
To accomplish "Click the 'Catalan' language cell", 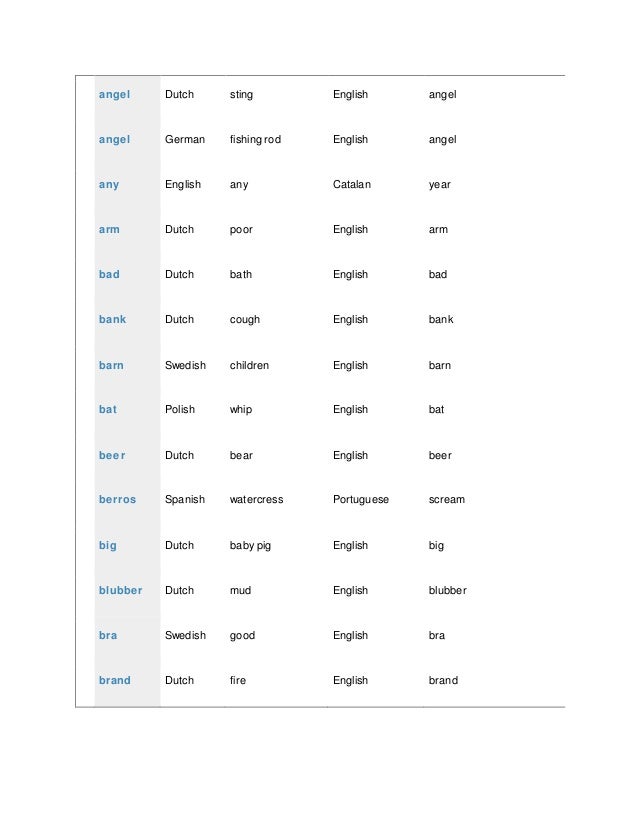I will pyautogui.click(x=352, y=184).
